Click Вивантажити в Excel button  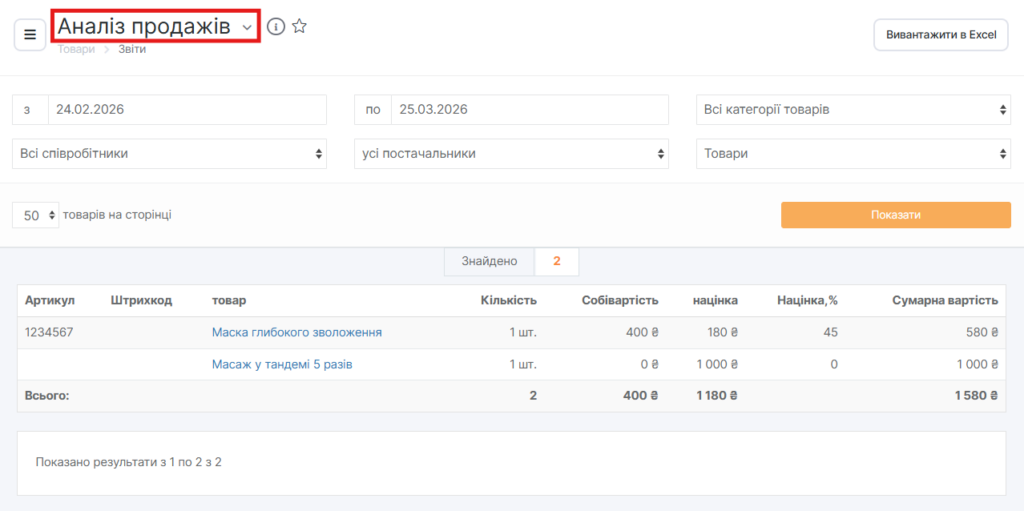click(x=940, y=34)
